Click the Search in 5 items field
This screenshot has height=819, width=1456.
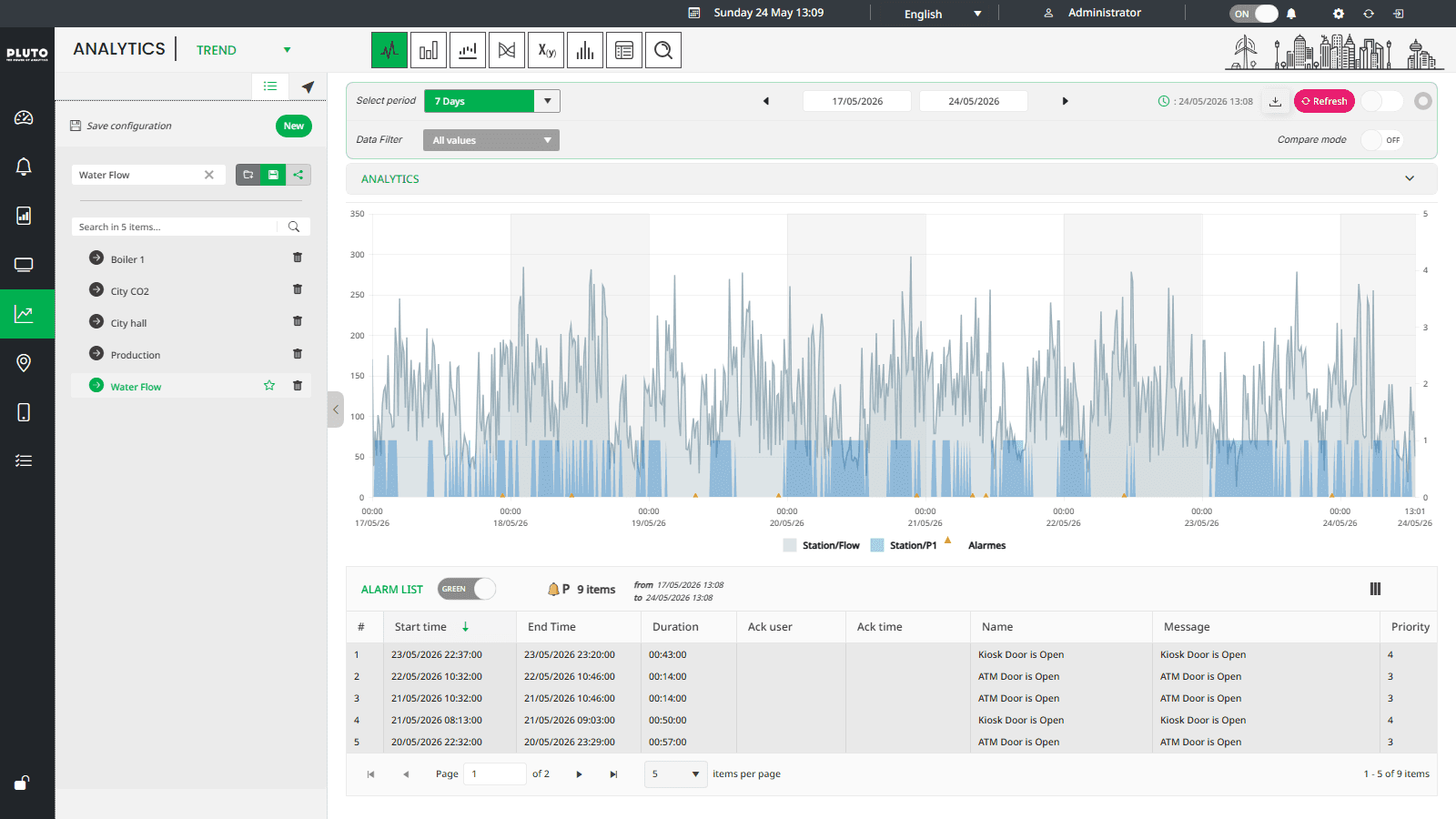tap(177, 227)
